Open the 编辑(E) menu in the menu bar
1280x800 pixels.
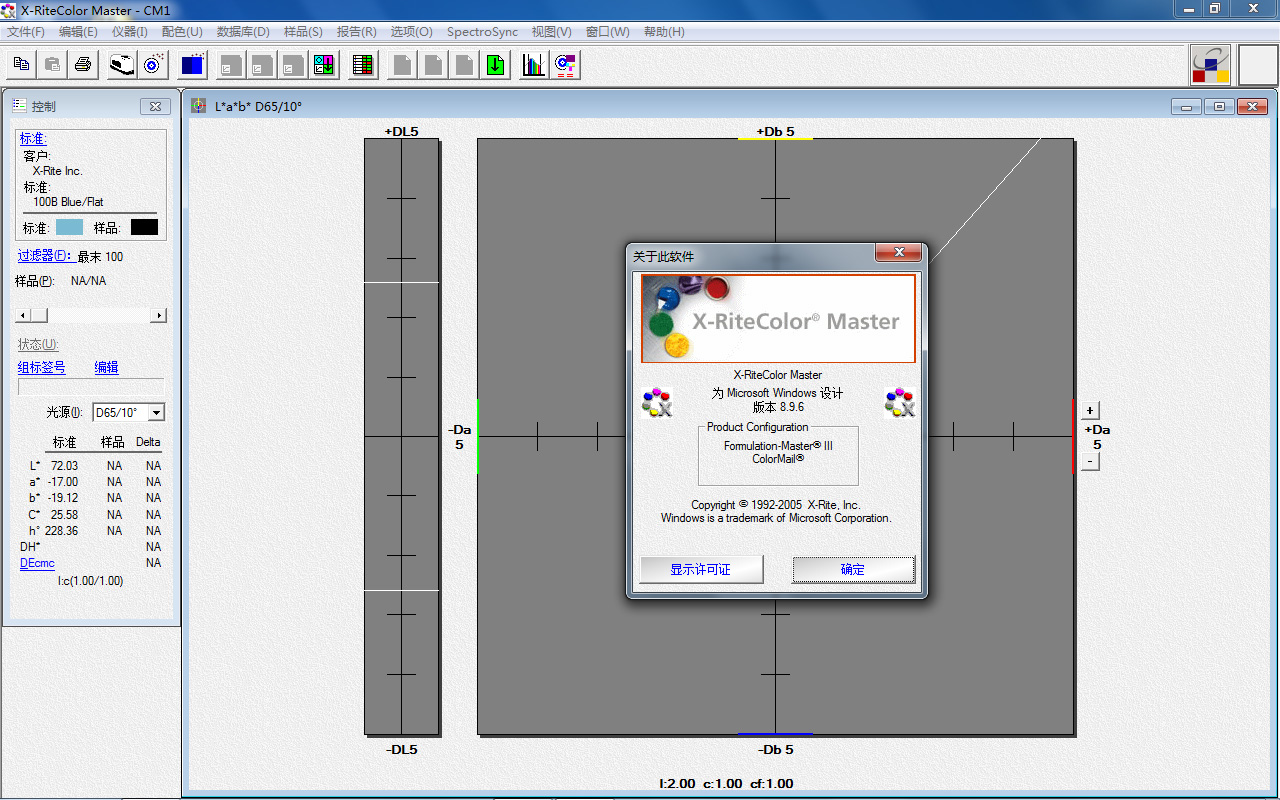(78, 32)
